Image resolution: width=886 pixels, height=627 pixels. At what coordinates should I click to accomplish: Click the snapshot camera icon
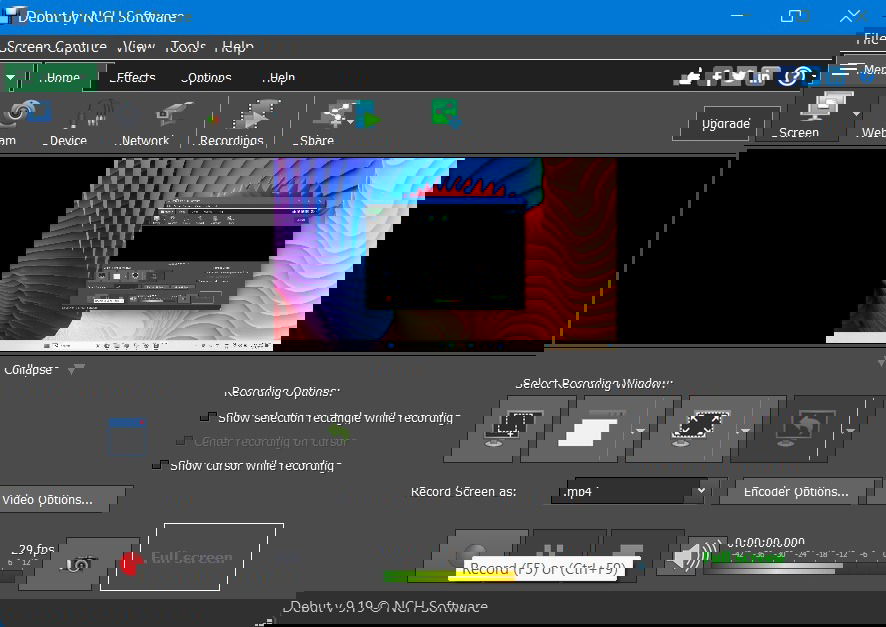(x=79, y=563)
